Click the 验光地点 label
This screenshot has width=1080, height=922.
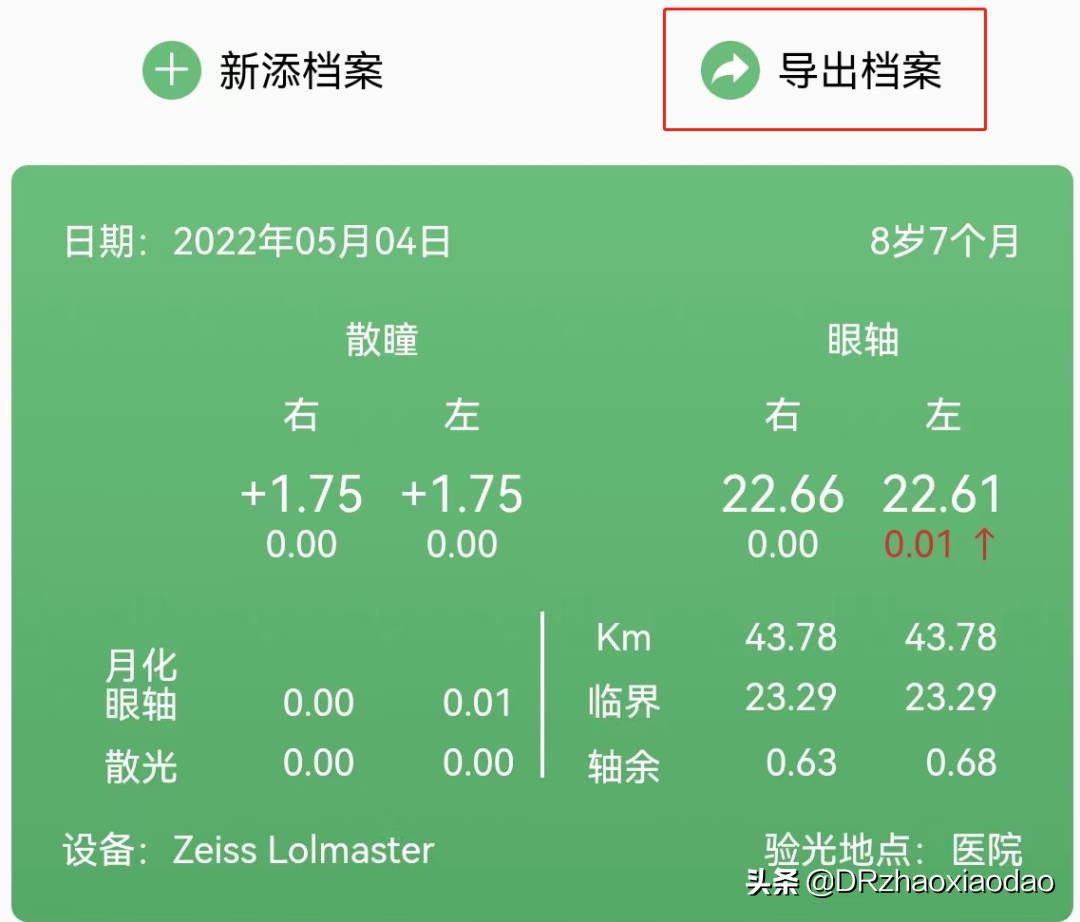point(845,850)
